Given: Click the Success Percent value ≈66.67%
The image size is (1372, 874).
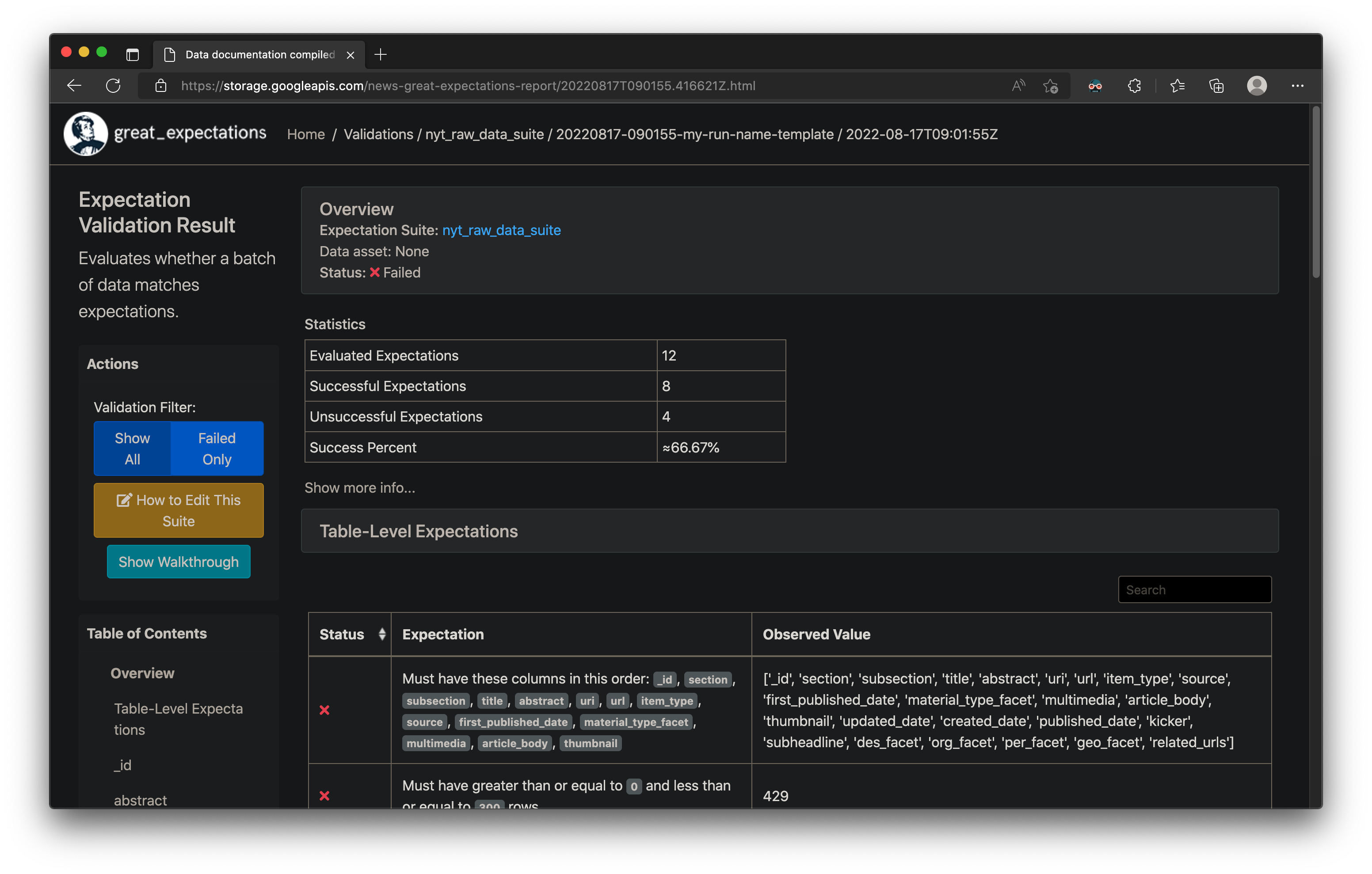Looking at the screenshot, I should click(x=690, y=447).
